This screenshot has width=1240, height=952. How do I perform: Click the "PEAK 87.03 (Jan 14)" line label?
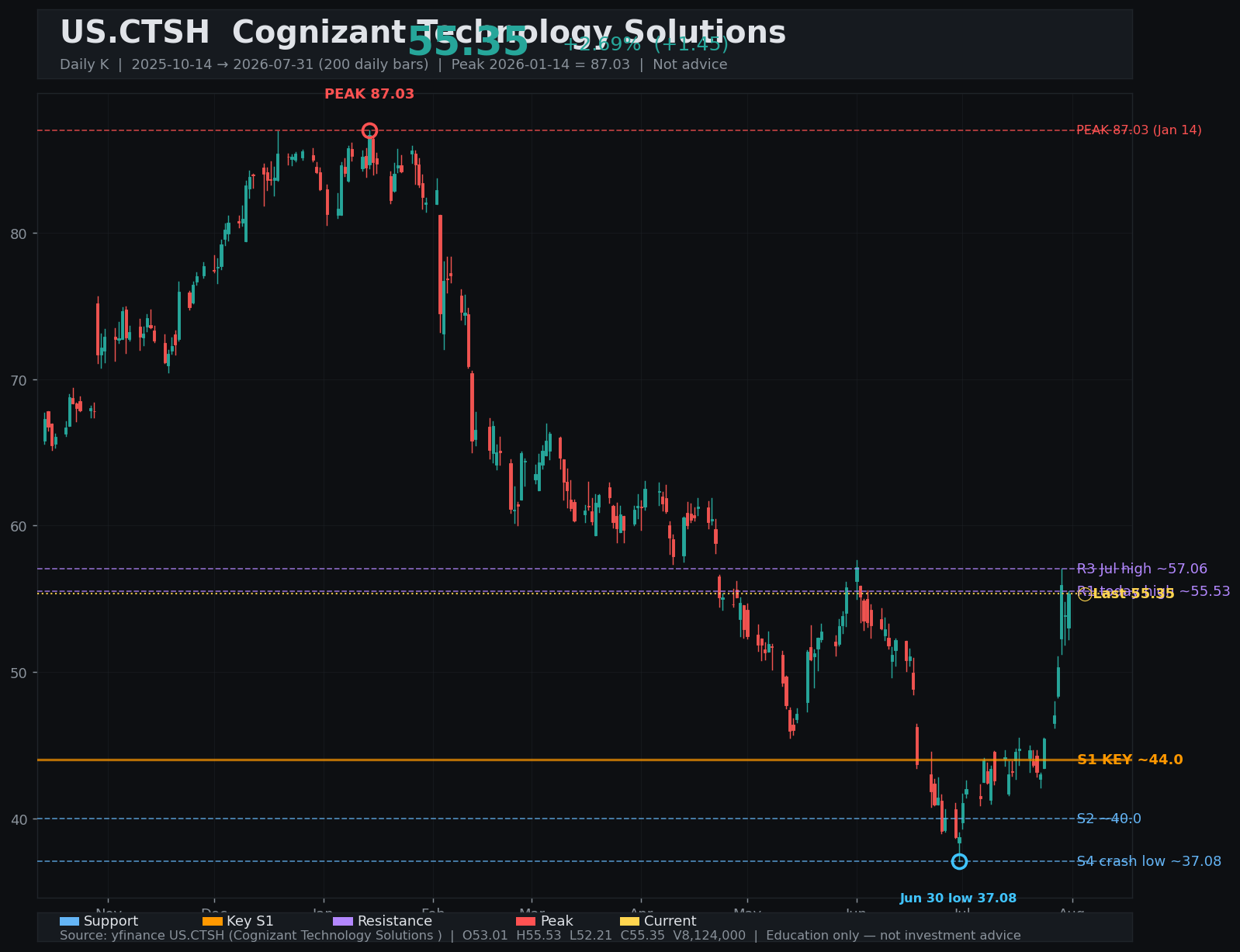[x=1138, y=130]
